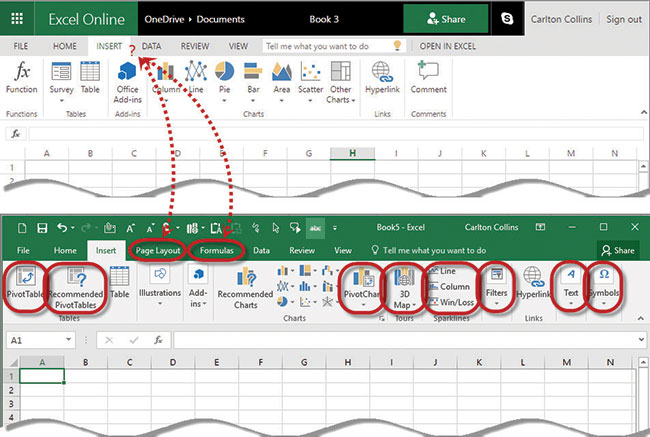The image size is (650, 437).
Task: Switch to the Page Layout tab
Action: 158,251
